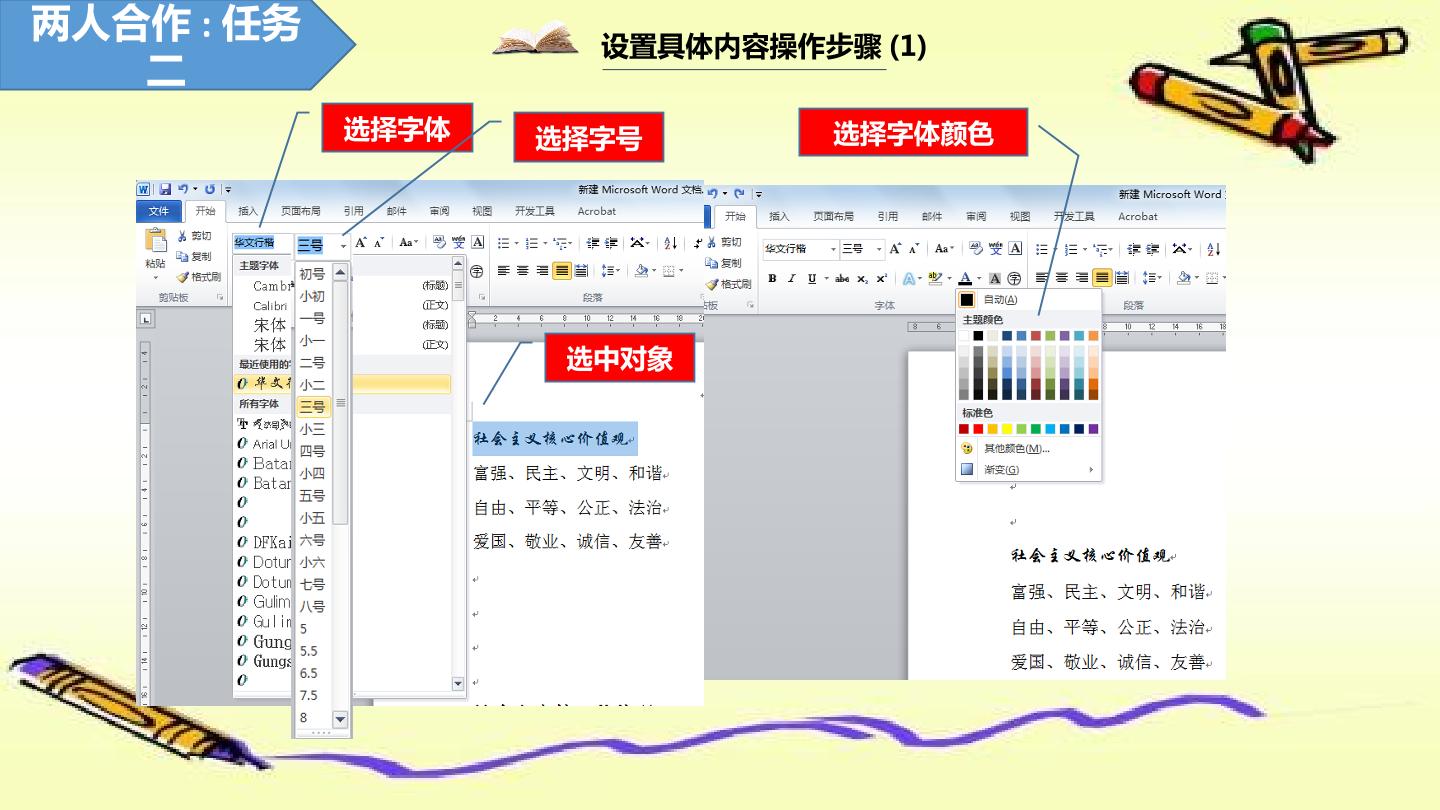
Task: Toggle Bold formatting button
Action: [772, 278]
